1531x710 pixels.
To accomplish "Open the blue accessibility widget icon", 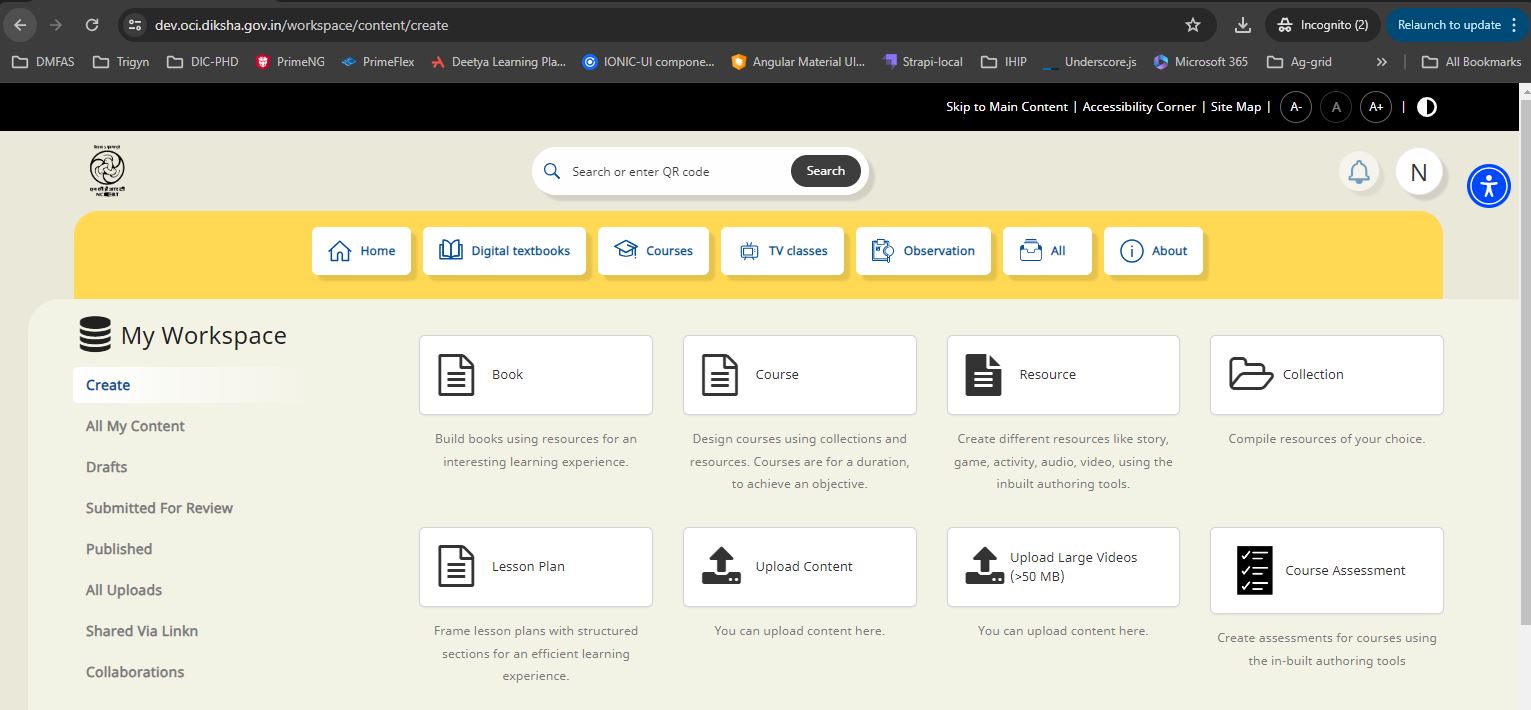I will pyautogui.click(x=1488, y=186).
